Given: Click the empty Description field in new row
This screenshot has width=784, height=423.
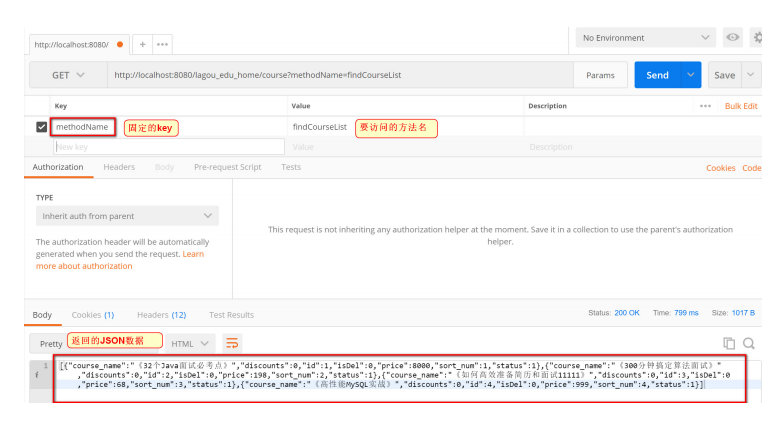Looking at the screenshot, I should [x=642, y=146].
